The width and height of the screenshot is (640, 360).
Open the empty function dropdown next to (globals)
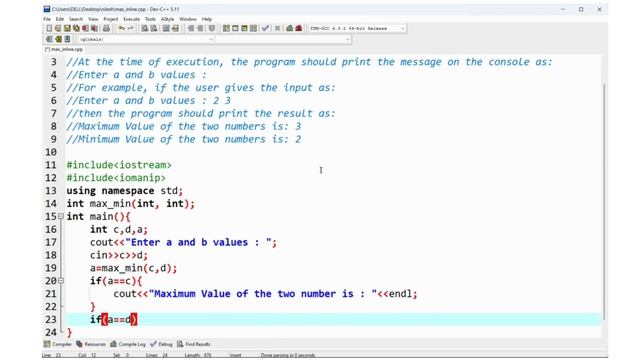347,39
